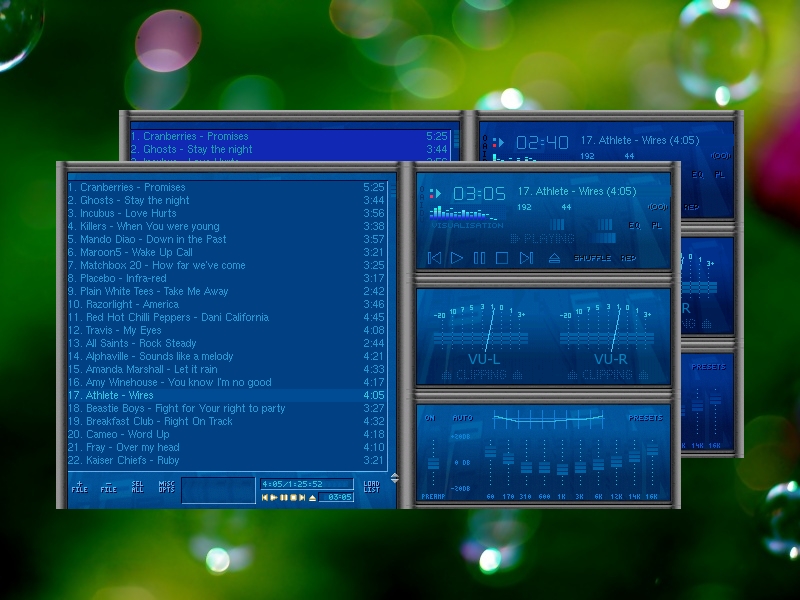Select track '4. Killers - When You were young'
Image resolution: width=800 pixels, height=600 pixels.
pyautogui.click(x=227, y=226)
